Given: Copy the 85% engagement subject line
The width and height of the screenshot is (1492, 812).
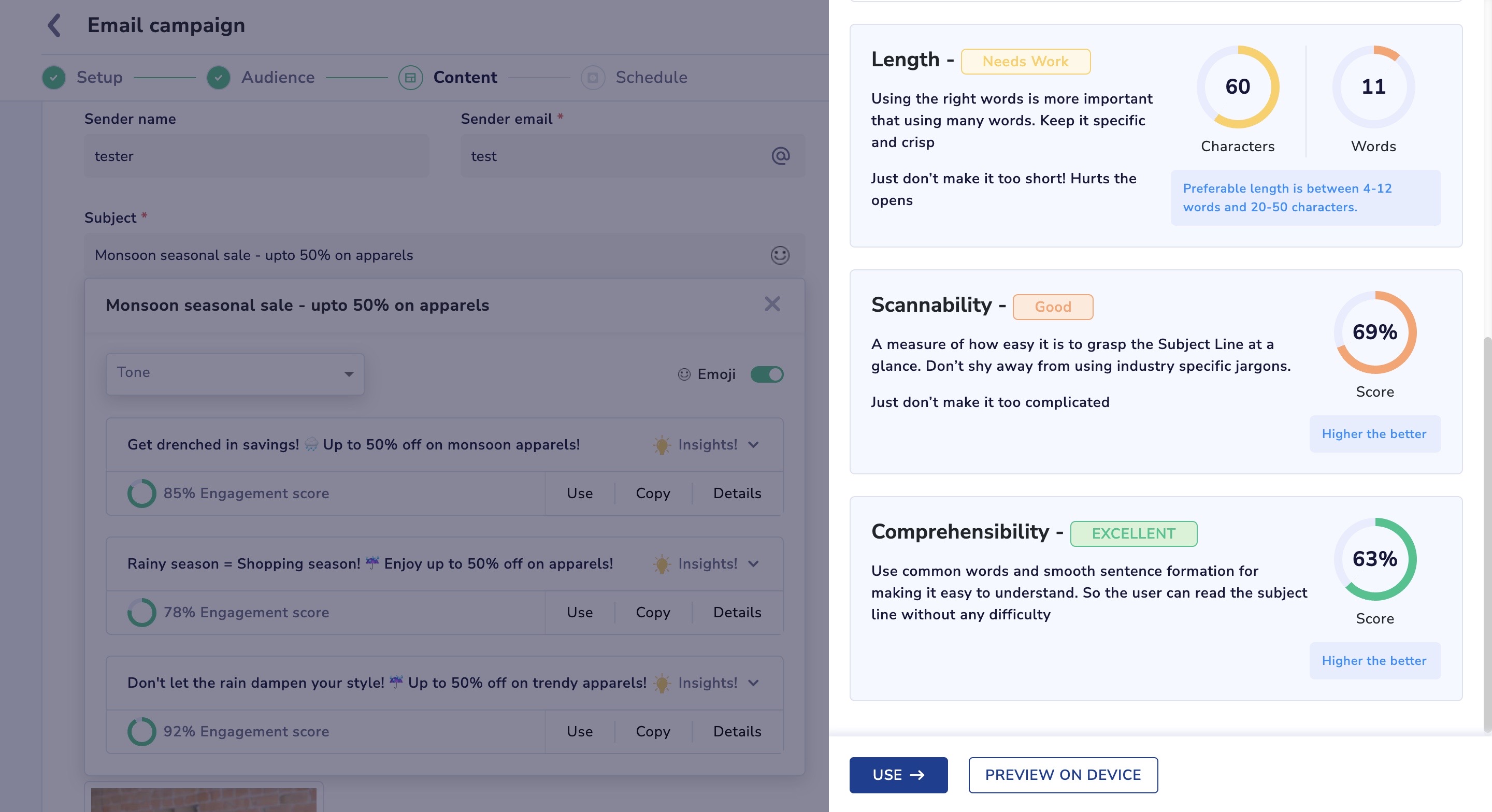Looking at the screenshot, I should (x=653, y=494).
